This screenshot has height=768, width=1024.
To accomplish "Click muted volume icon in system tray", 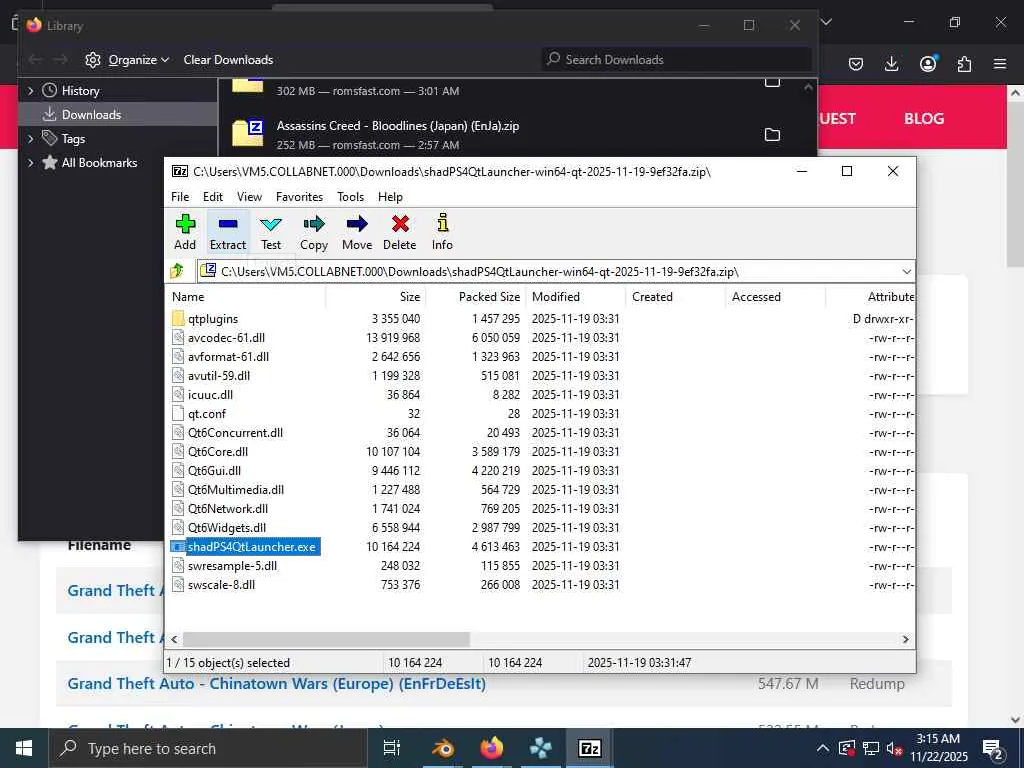I will (x=895, y=748).
